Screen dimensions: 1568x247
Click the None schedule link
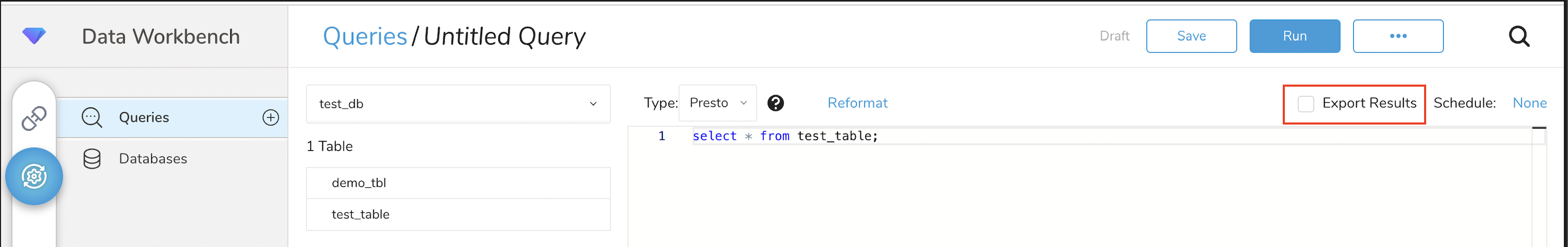[1529, 103]
